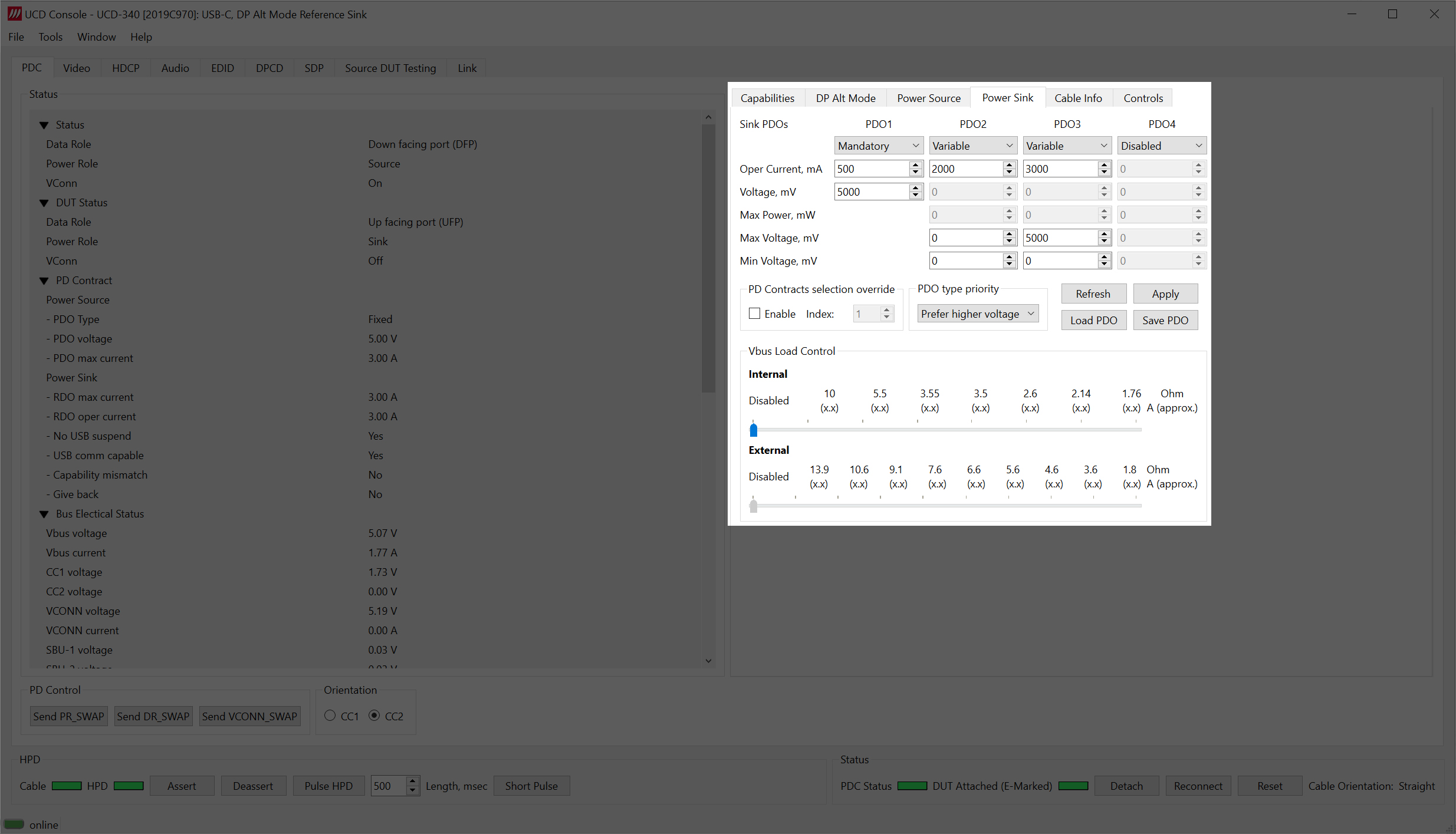Click the External Vbus load slider handle

(x=753, y=506)
